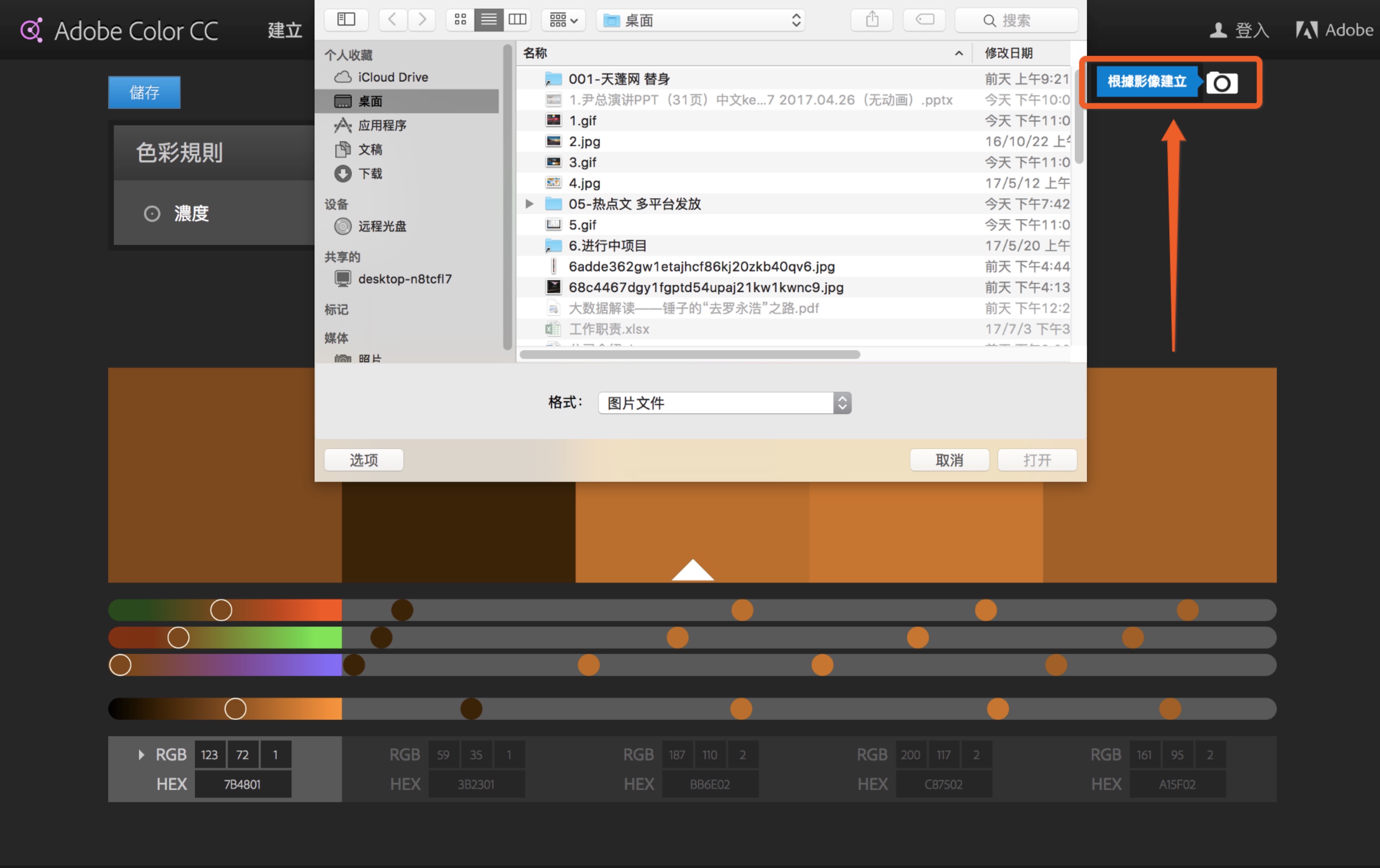
Task: Toggle the file dialog sidebar icon
Action: coord(346,19)
